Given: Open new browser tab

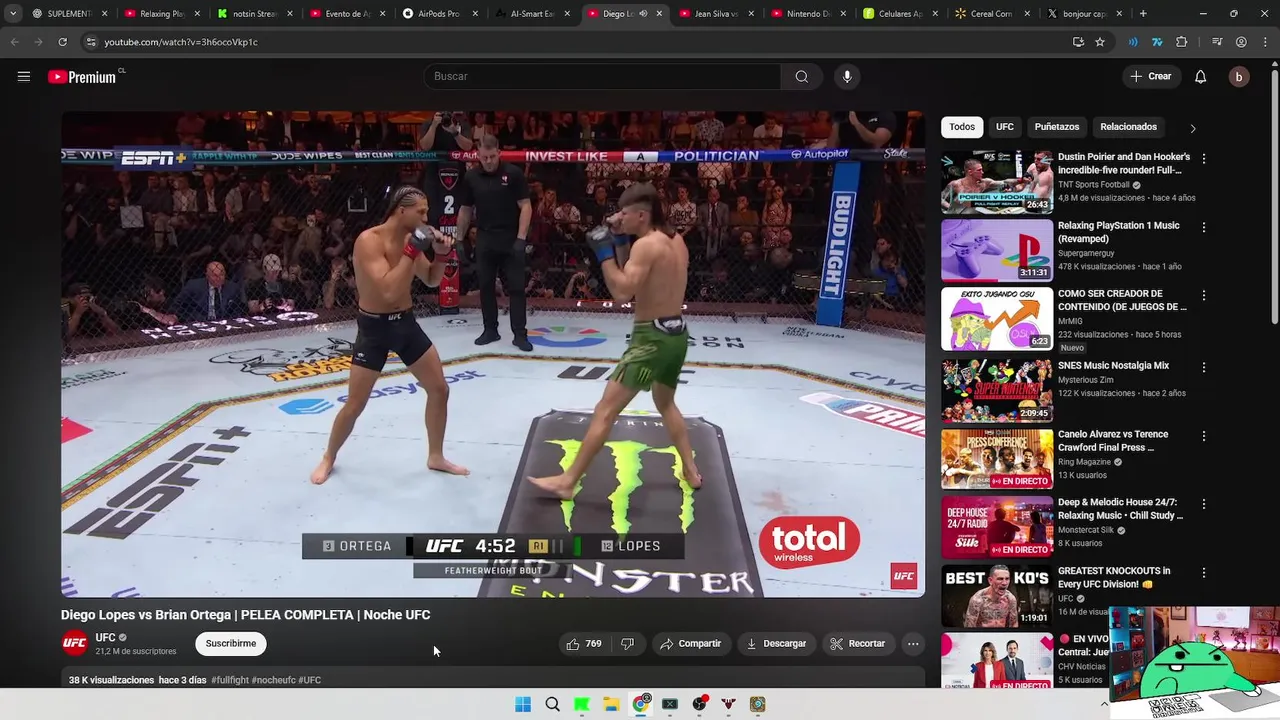Looking at the screenshot, I should pos(1143,14).
